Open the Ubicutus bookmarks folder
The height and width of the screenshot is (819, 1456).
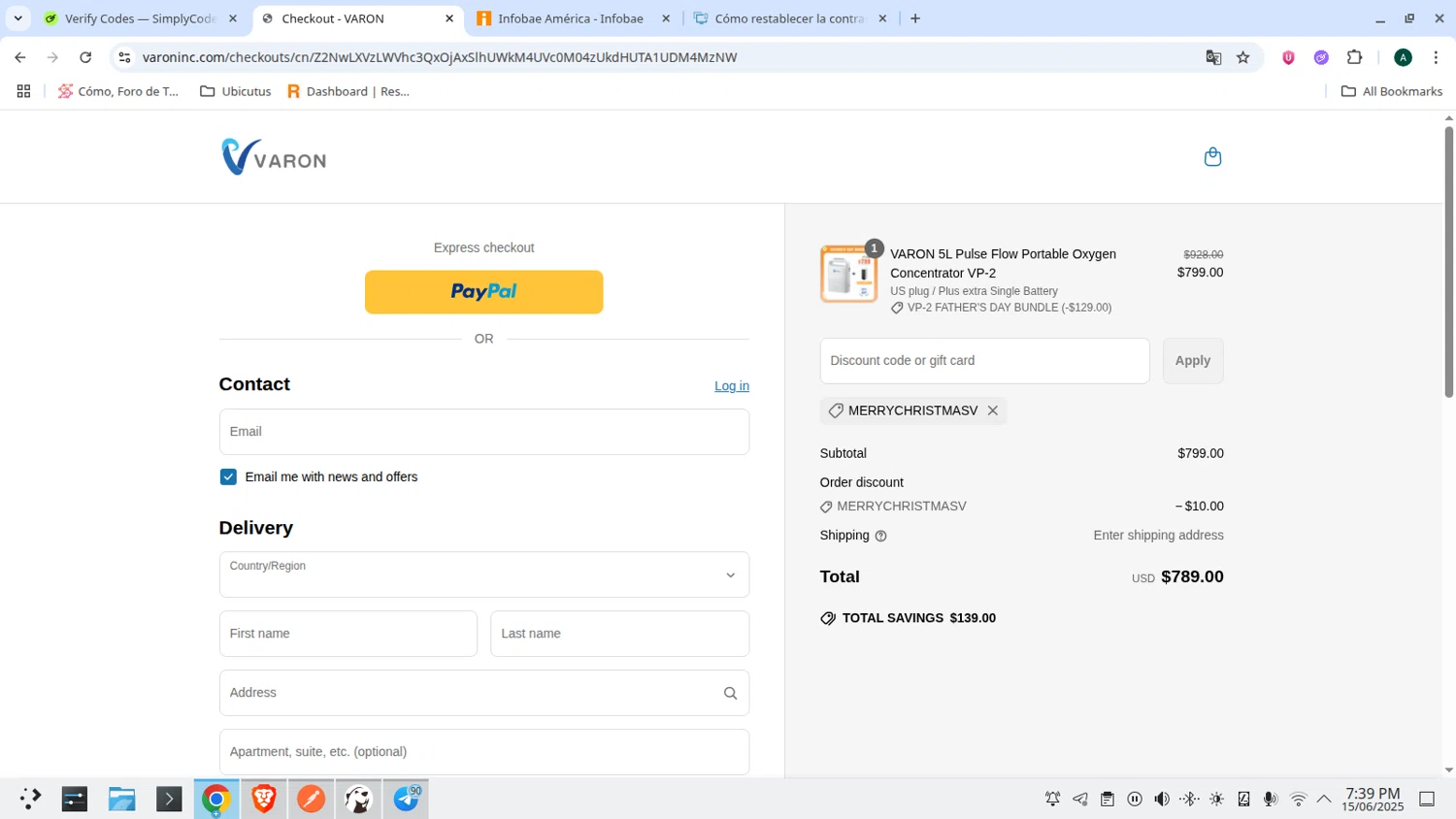coord(235,91)
